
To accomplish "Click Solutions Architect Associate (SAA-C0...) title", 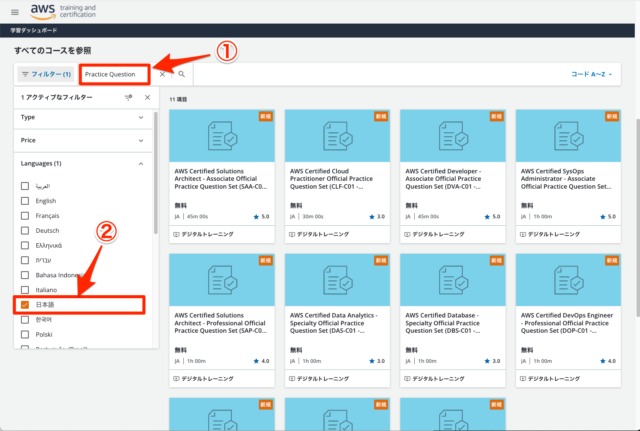I will (221, 179).
